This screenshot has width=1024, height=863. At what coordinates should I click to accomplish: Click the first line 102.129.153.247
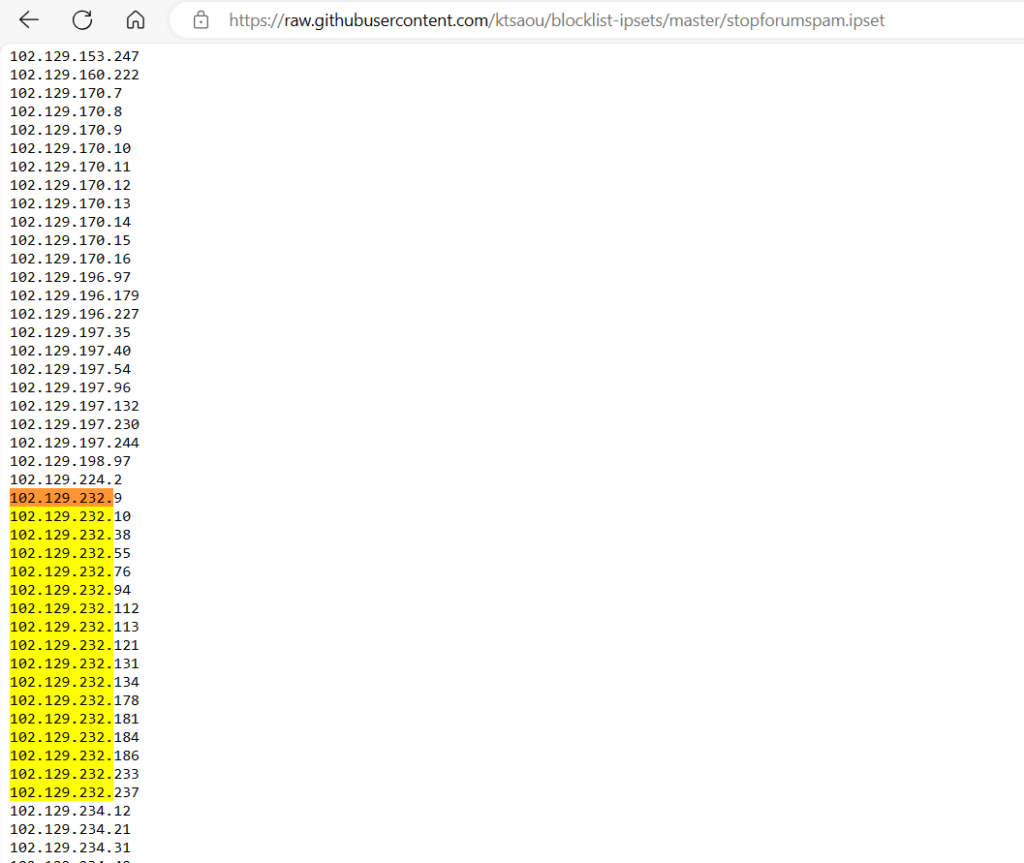tap(74, 57)
